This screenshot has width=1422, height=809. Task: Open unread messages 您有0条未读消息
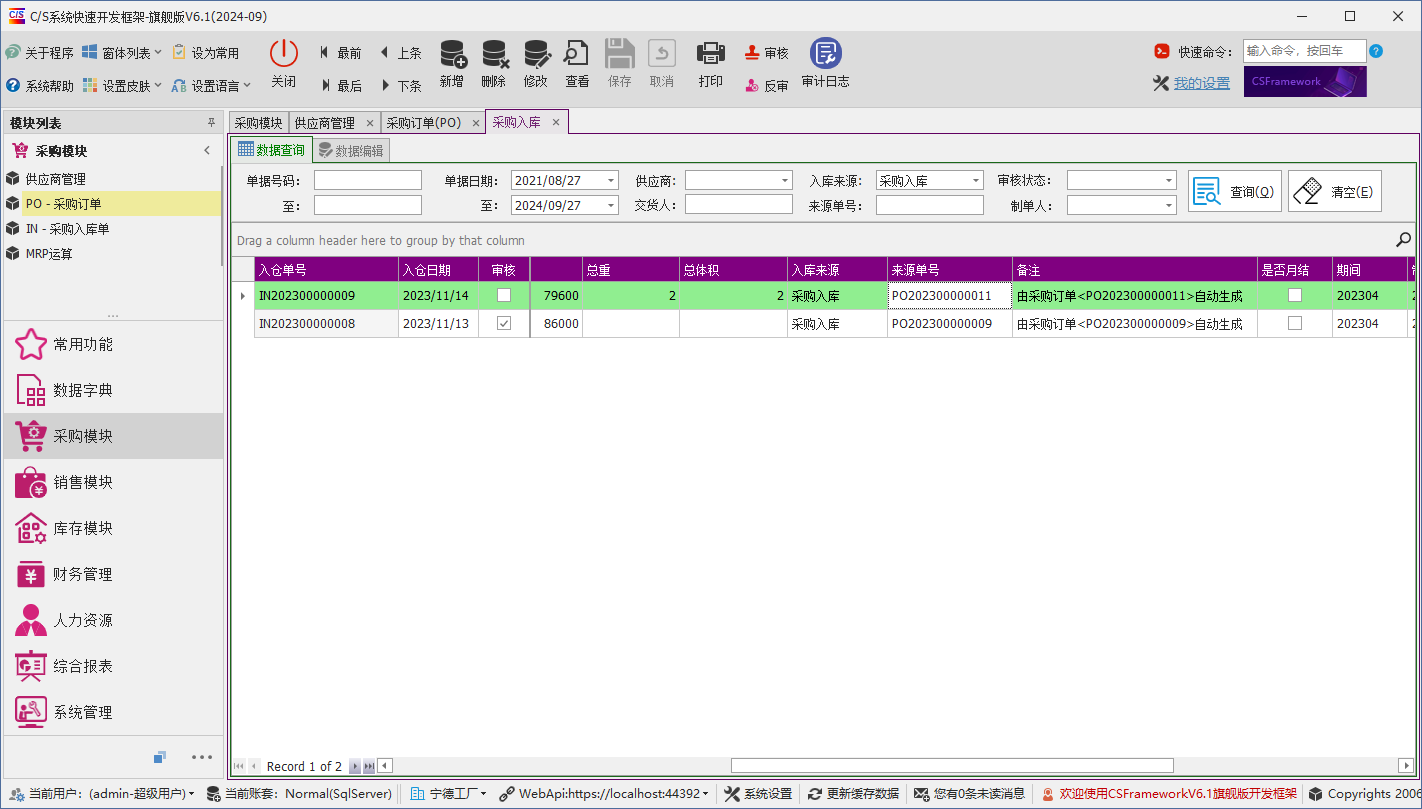coord(969,794)
